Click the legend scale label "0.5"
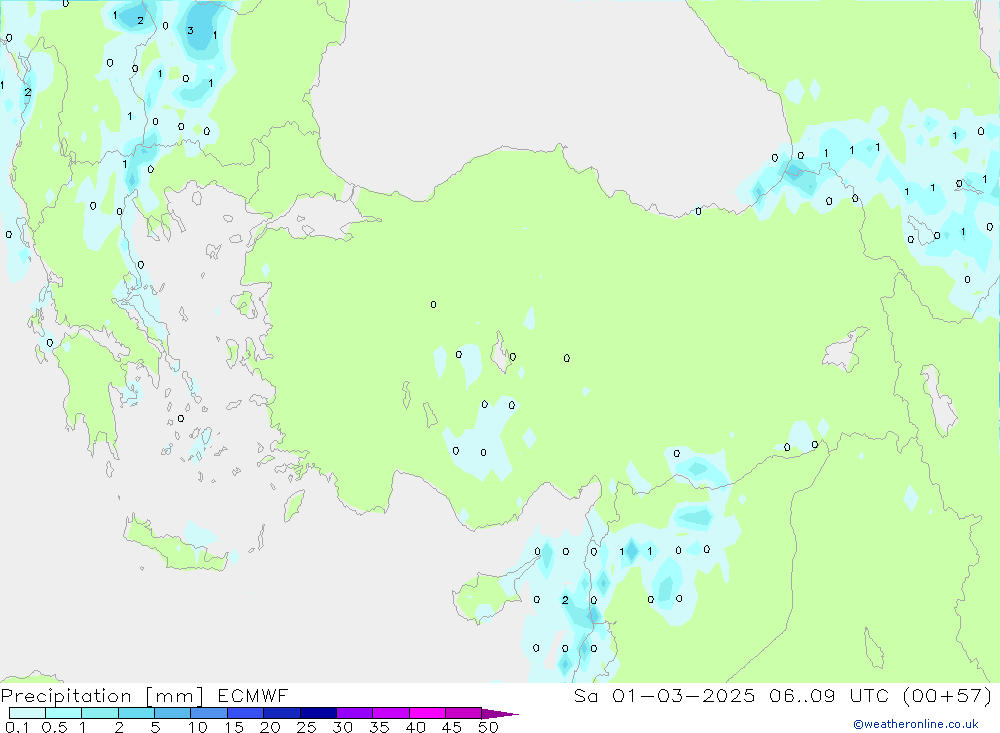The width and height of the screenshot is (1000, 733). pos(54,727)
